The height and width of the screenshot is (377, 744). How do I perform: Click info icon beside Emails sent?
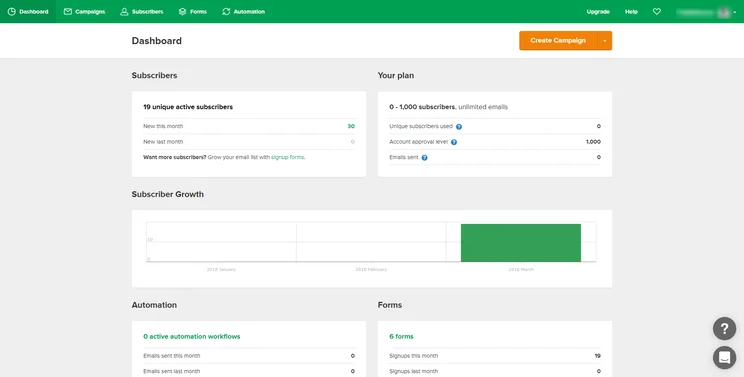pyautogui.click(x=425, y=157)
